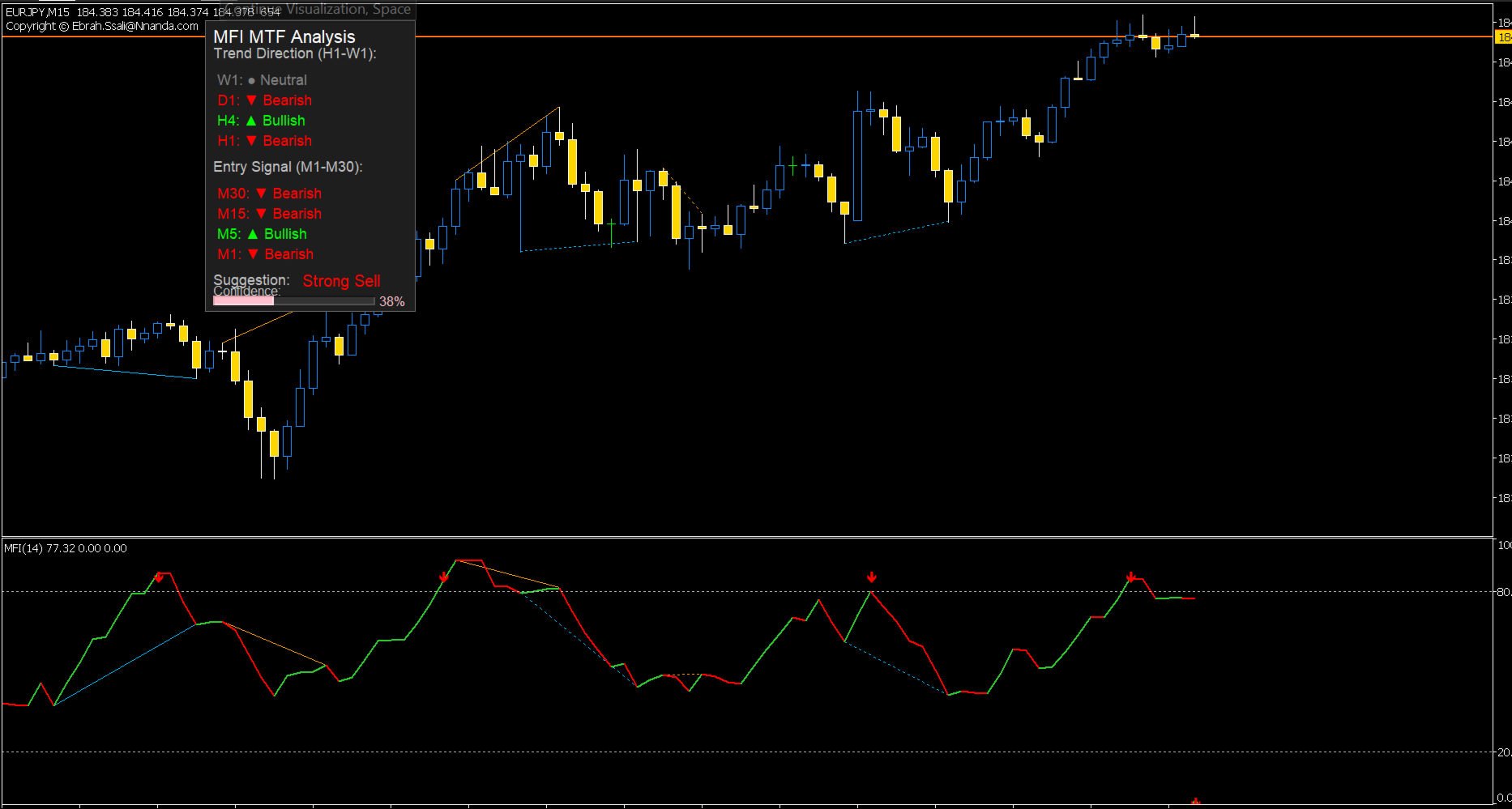Screen dimensions: 1512x809
Task: Click the H4 bullish up triangle
Action: (x=251, y=121)
